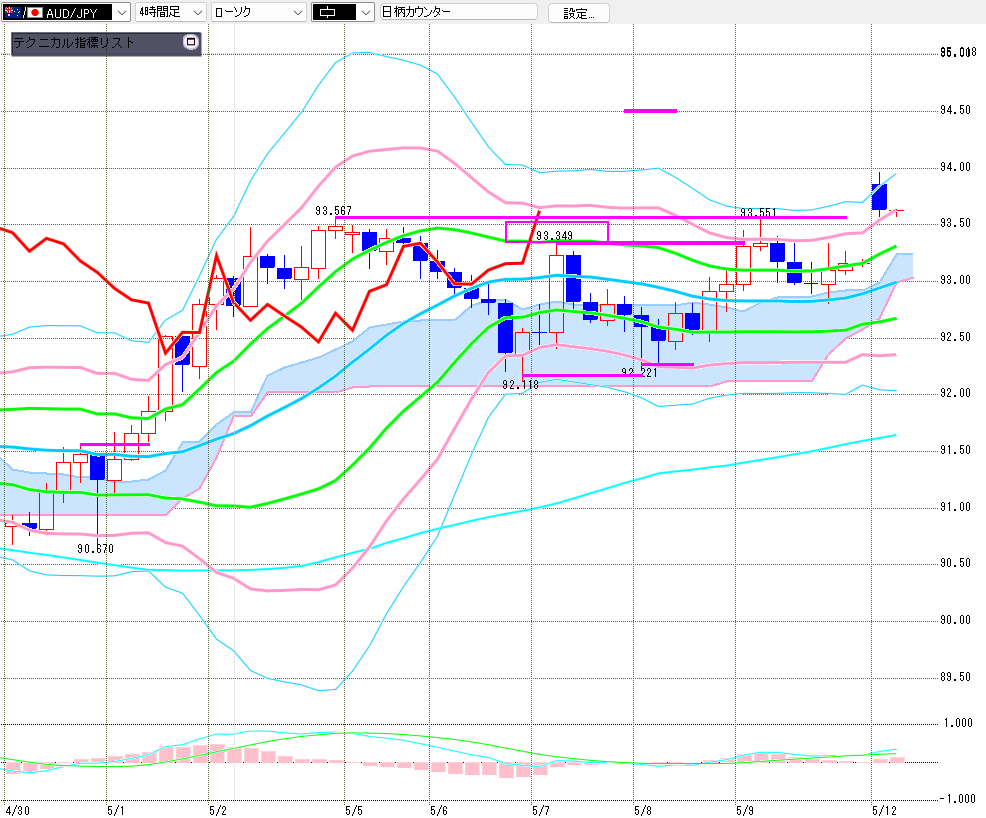Viewport: 986px width, 818px height.
Task: Click the 日柄カウンター field
Action: pyautogui.click(x=458, y=12)
